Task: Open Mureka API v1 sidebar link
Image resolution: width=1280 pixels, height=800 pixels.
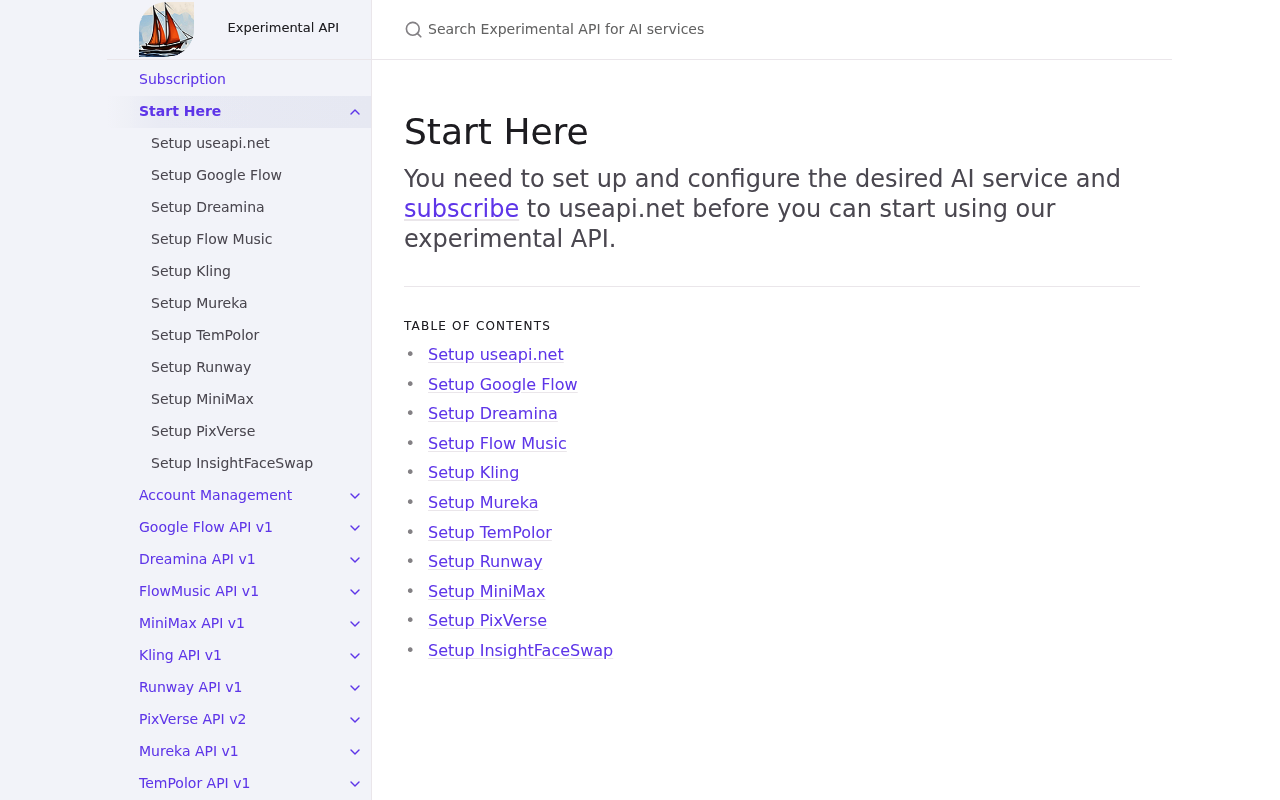Action: 188,751
